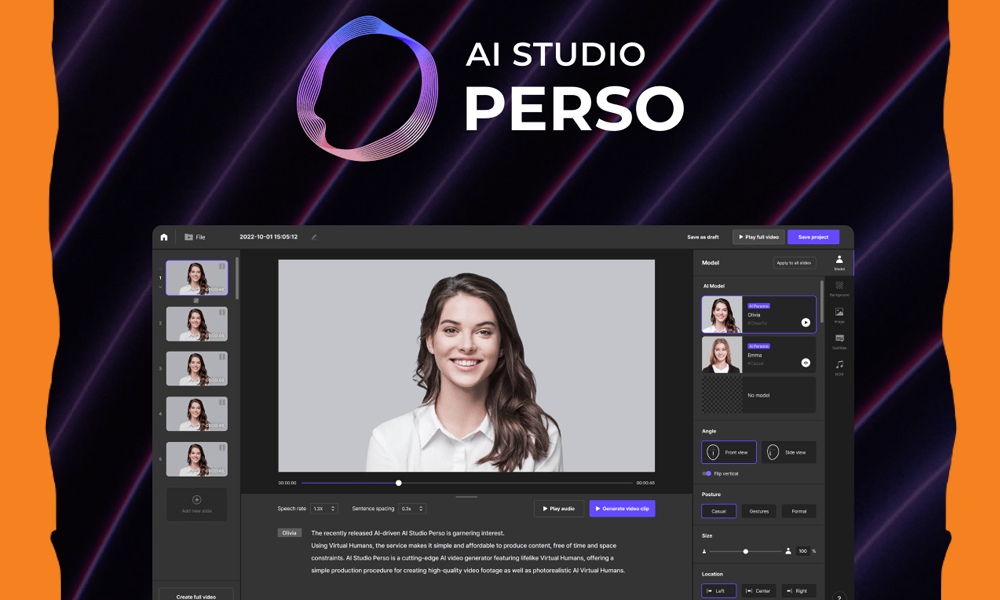Select slide 3 thumbnail
The image size is (1000, 600).
pyautogui.click(x=196, y=369)
